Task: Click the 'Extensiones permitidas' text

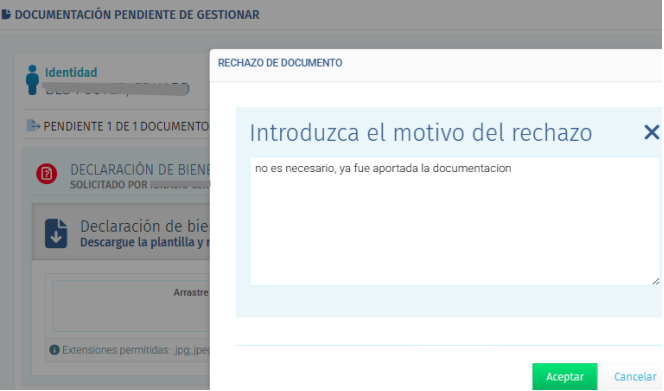Action: (117, 350)
